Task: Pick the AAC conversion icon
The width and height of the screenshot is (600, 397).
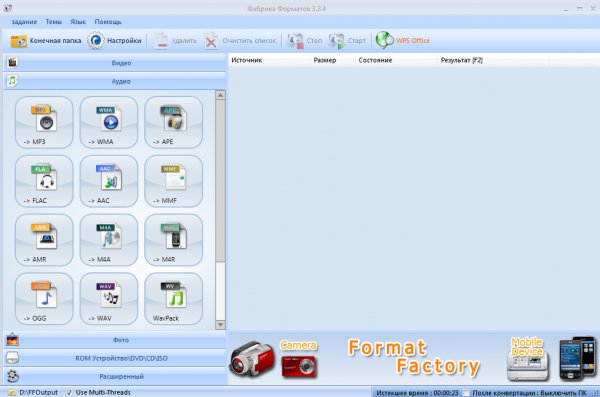Action: click(x=109, y=181)
